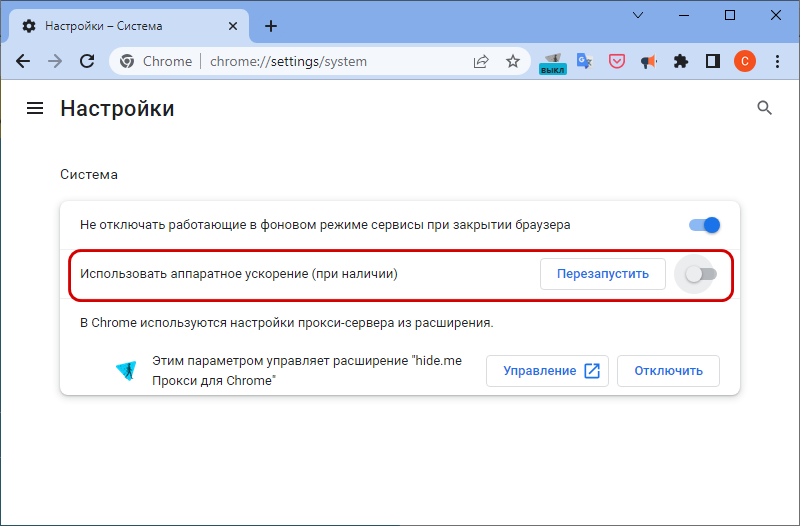Viewport: 800px width, 526px height.
Task: Select the 'Настройки – Система' tab
Action: (x=129, y=26)
